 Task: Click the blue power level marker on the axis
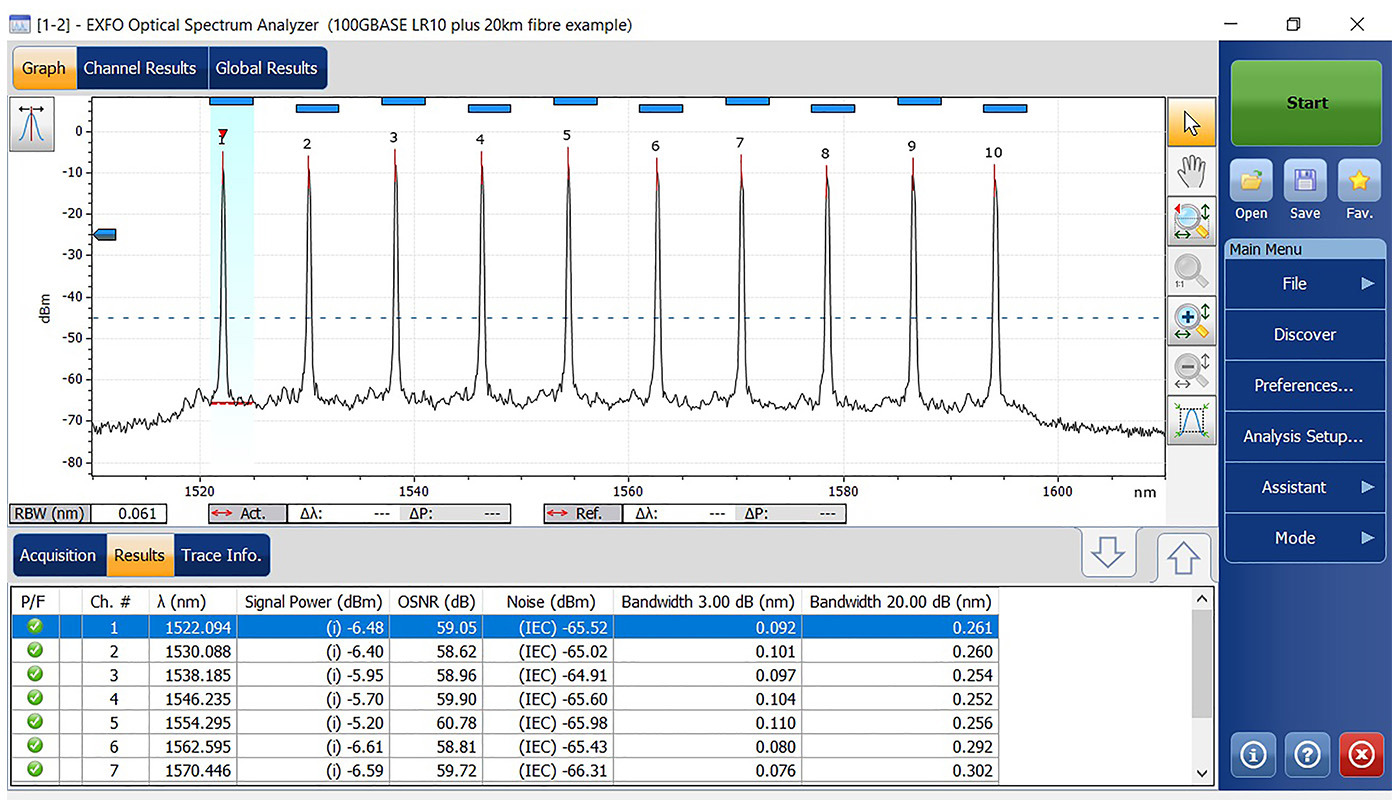[x=105, y=234]
